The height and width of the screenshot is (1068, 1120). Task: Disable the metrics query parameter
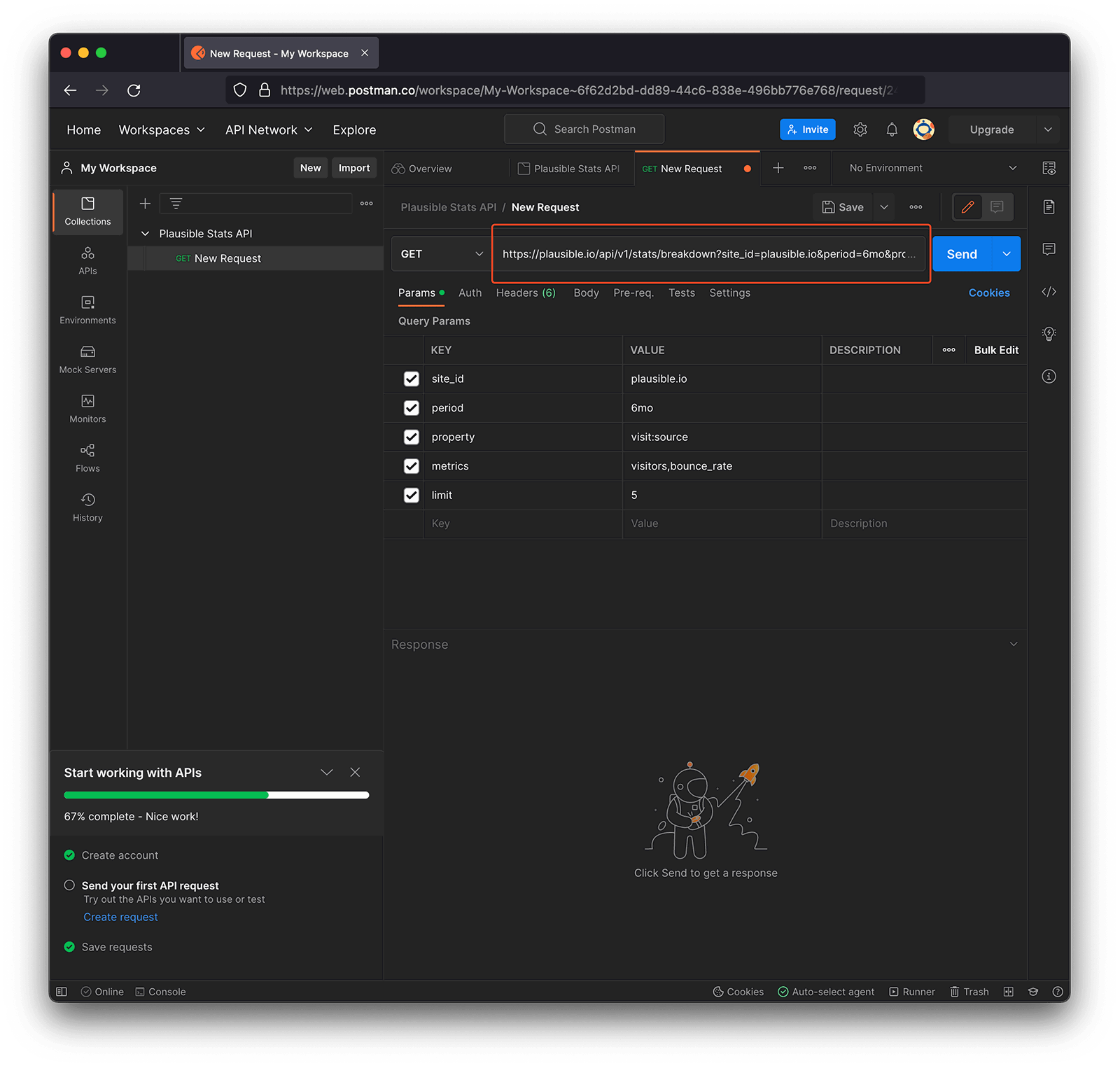tap(412, 466)
